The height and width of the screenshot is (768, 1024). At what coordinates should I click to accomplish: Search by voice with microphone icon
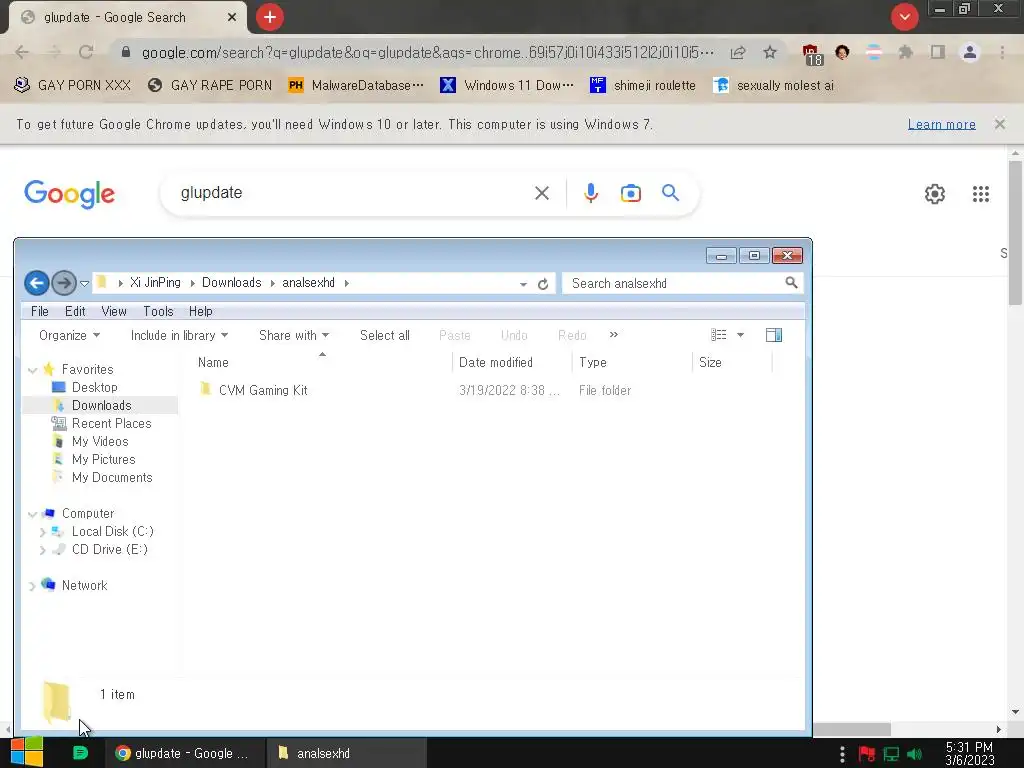[590, 193]
